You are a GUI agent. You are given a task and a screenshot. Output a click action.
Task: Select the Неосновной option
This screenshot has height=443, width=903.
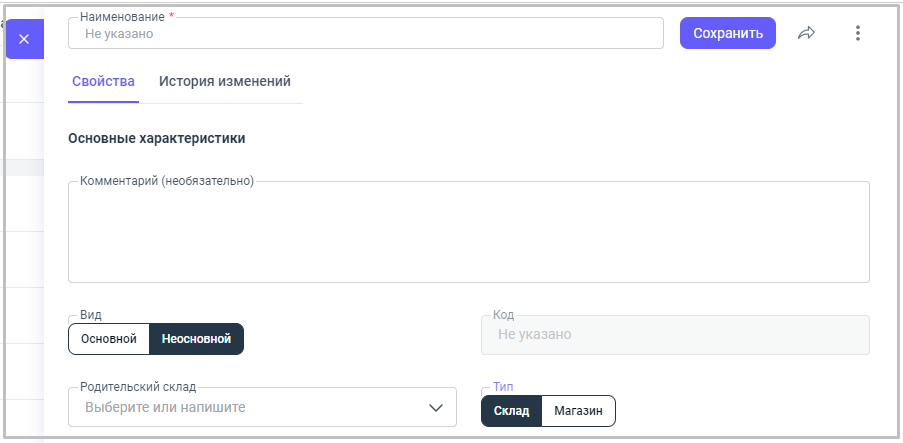[196, 339]
